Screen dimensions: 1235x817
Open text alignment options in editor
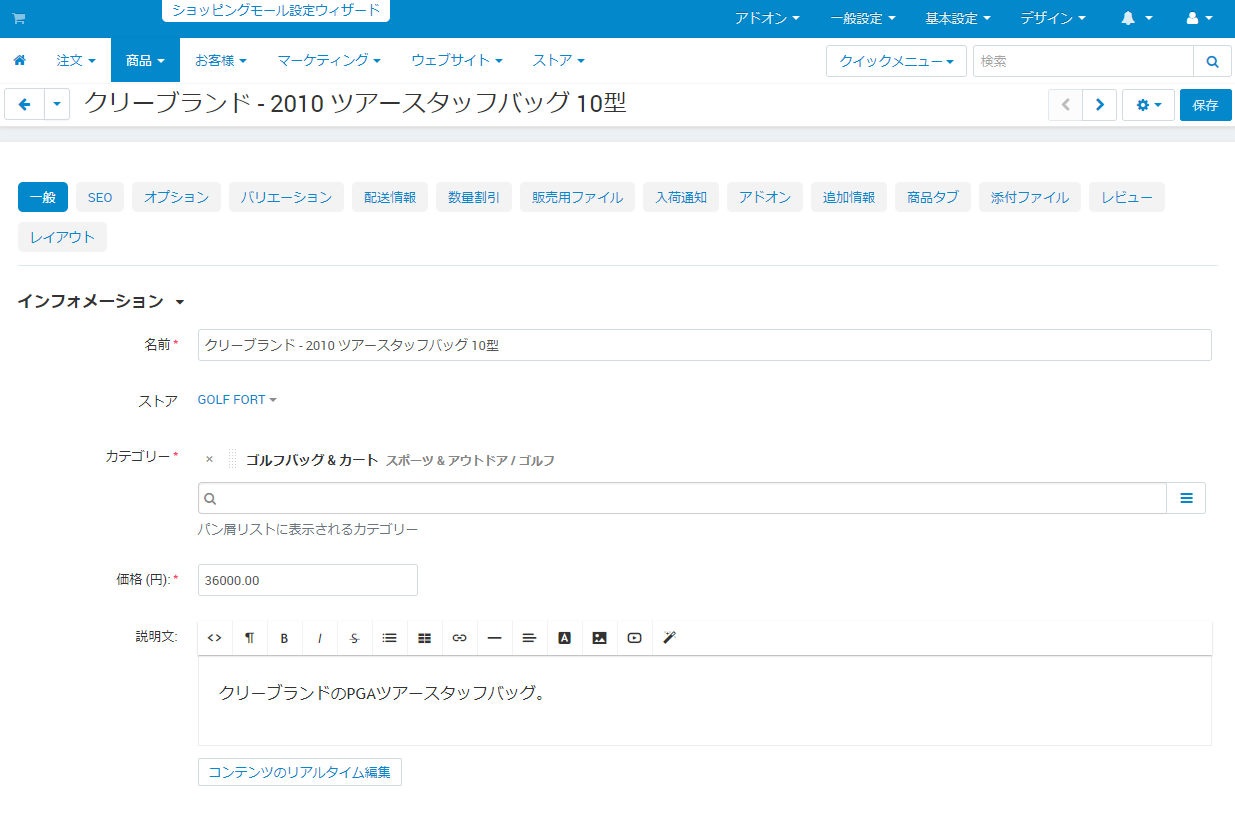click(529, 638)
